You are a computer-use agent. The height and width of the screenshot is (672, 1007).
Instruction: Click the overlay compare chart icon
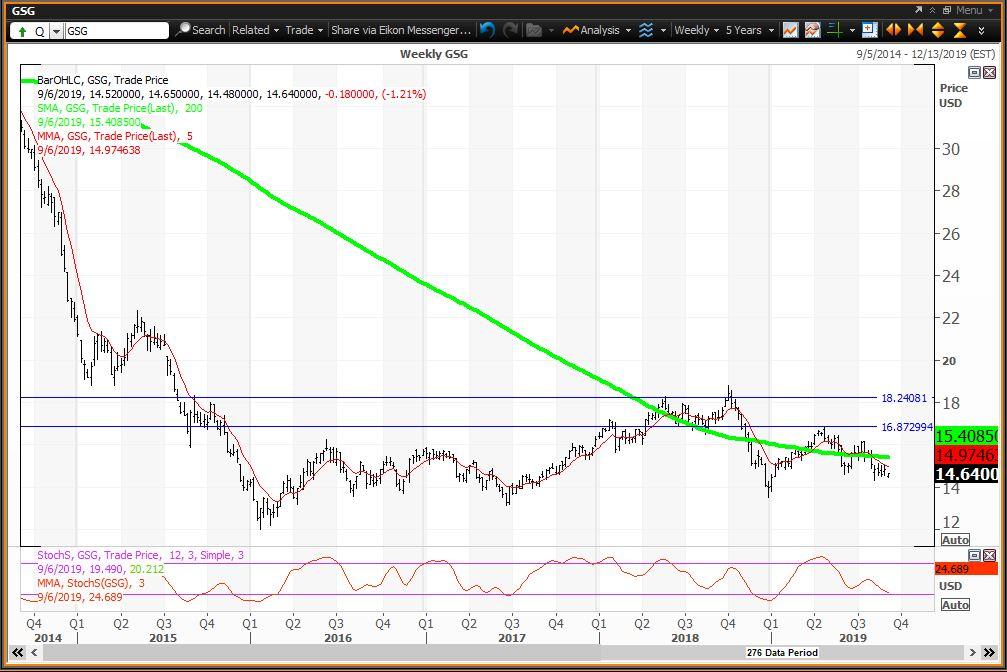pyautogui.click(x=812, y=30)
